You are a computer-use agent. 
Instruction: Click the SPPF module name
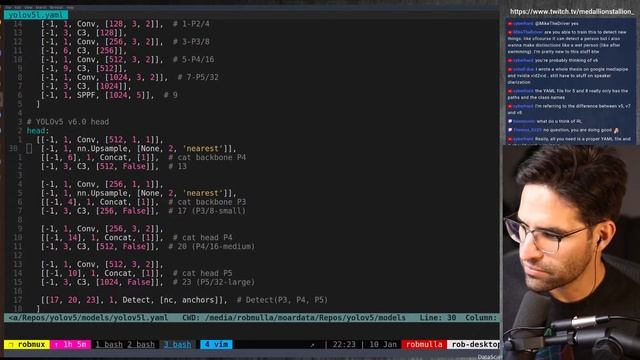86,95
